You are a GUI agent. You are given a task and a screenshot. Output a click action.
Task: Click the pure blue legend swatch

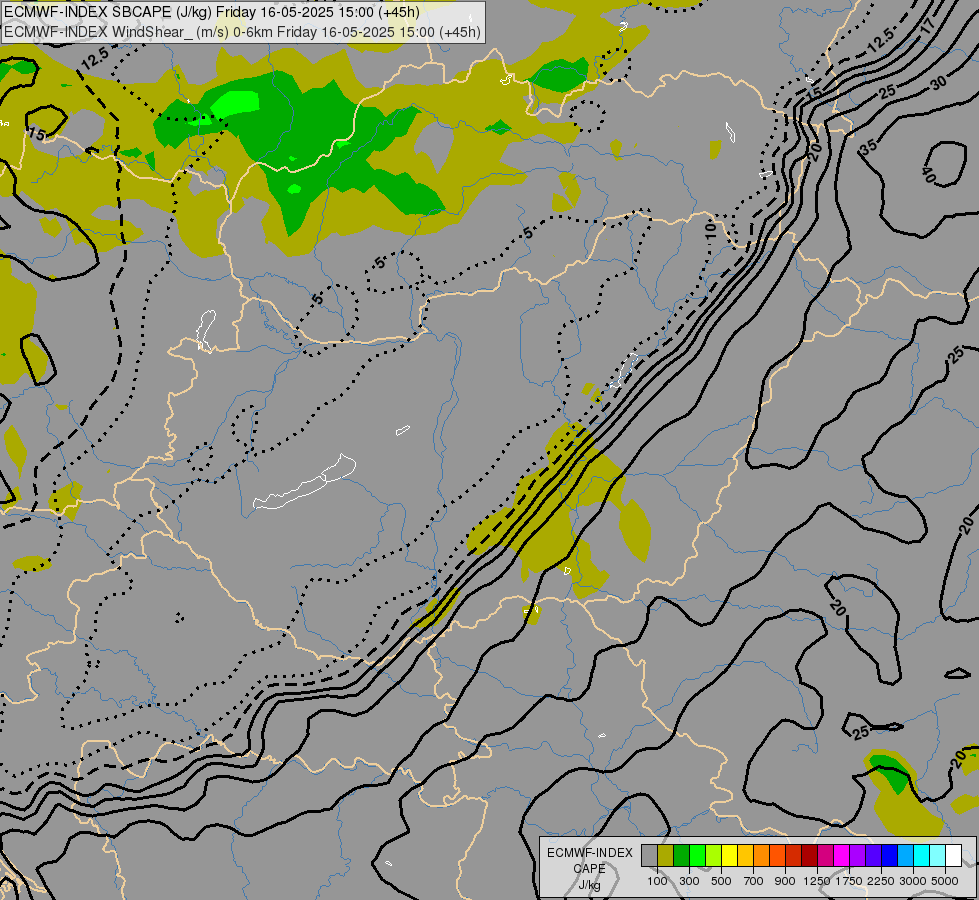(x=890, y=855)
